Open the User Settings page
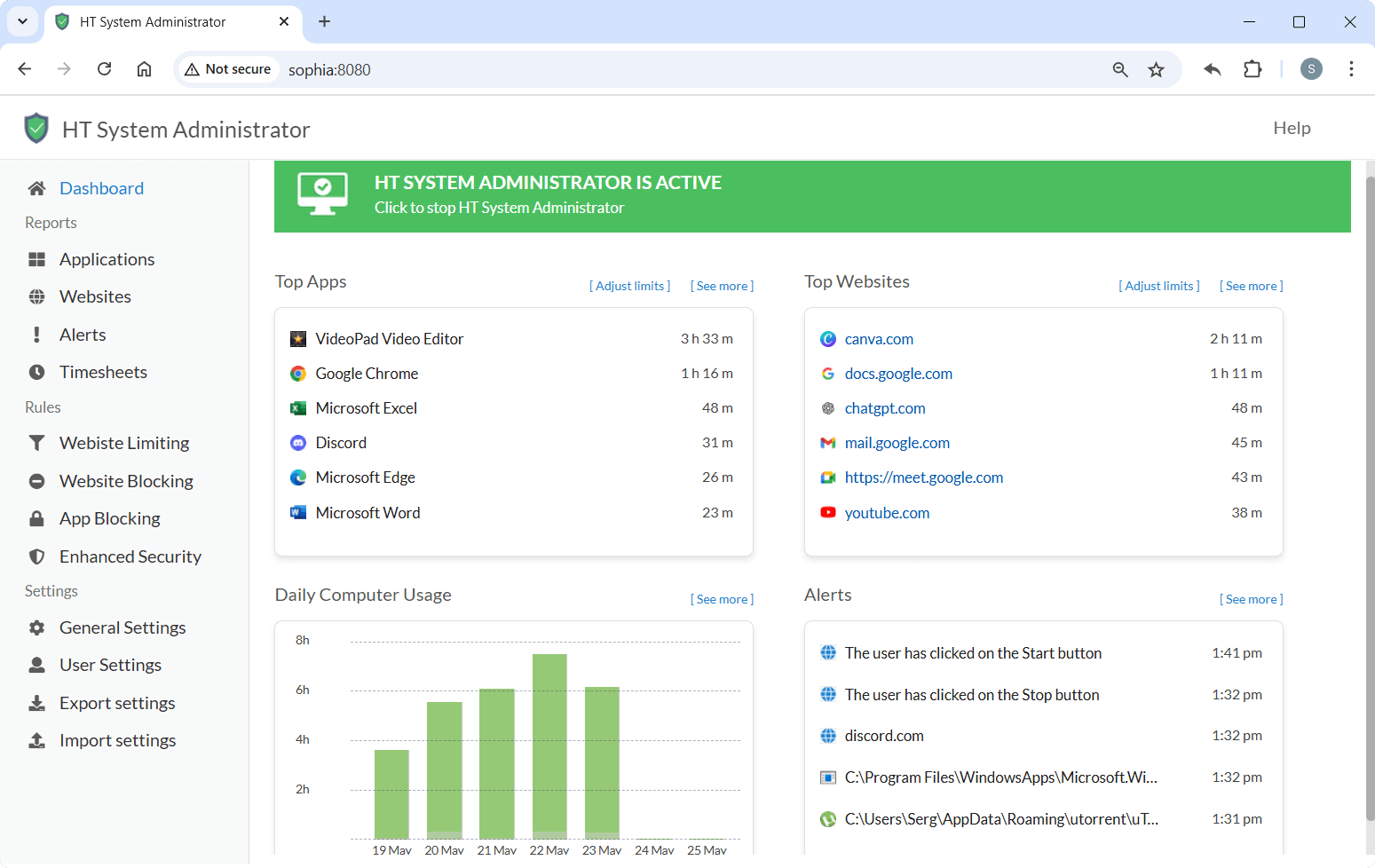 click(110, 665)
